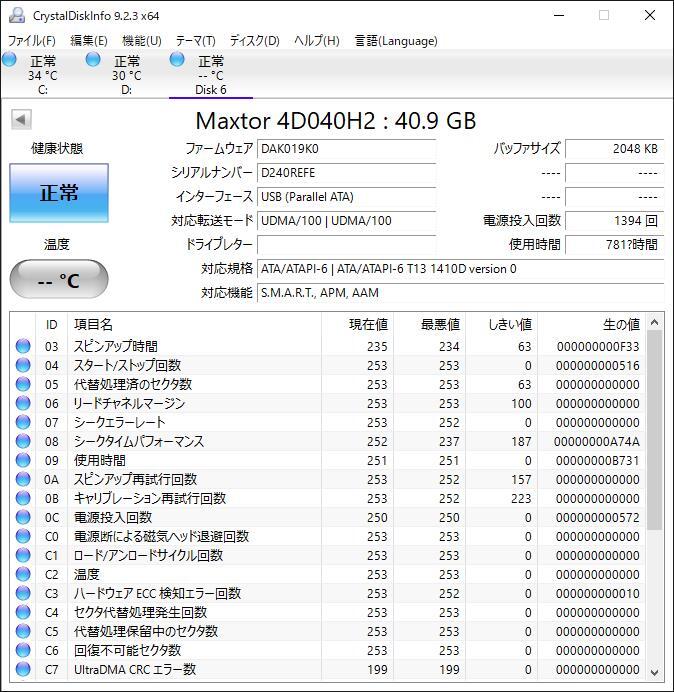The height and width of the screenshot is (692, 674).
Task: Click the Maxtor 4D040H2 : 40.9 GB title
Action: [336, 121]
